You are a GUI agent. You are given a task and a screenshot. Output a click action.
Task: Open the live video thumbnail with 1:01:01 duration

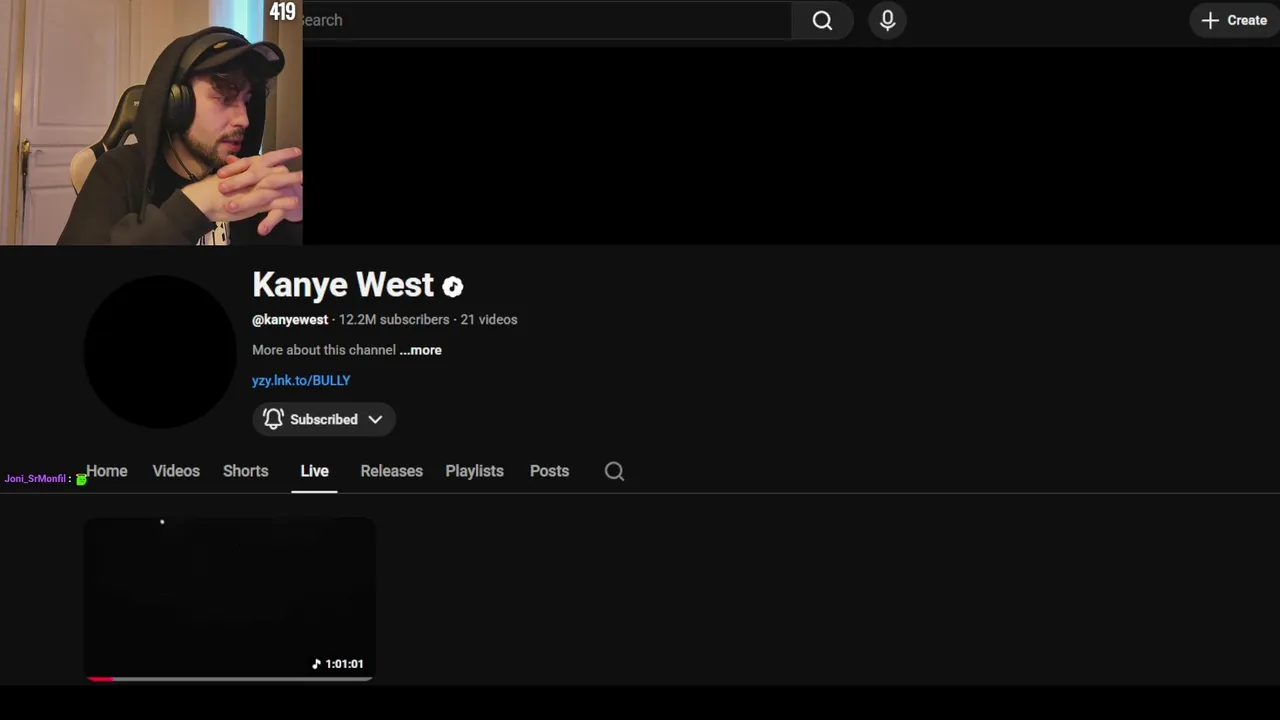pyautogui.click(x=229, y=598)
